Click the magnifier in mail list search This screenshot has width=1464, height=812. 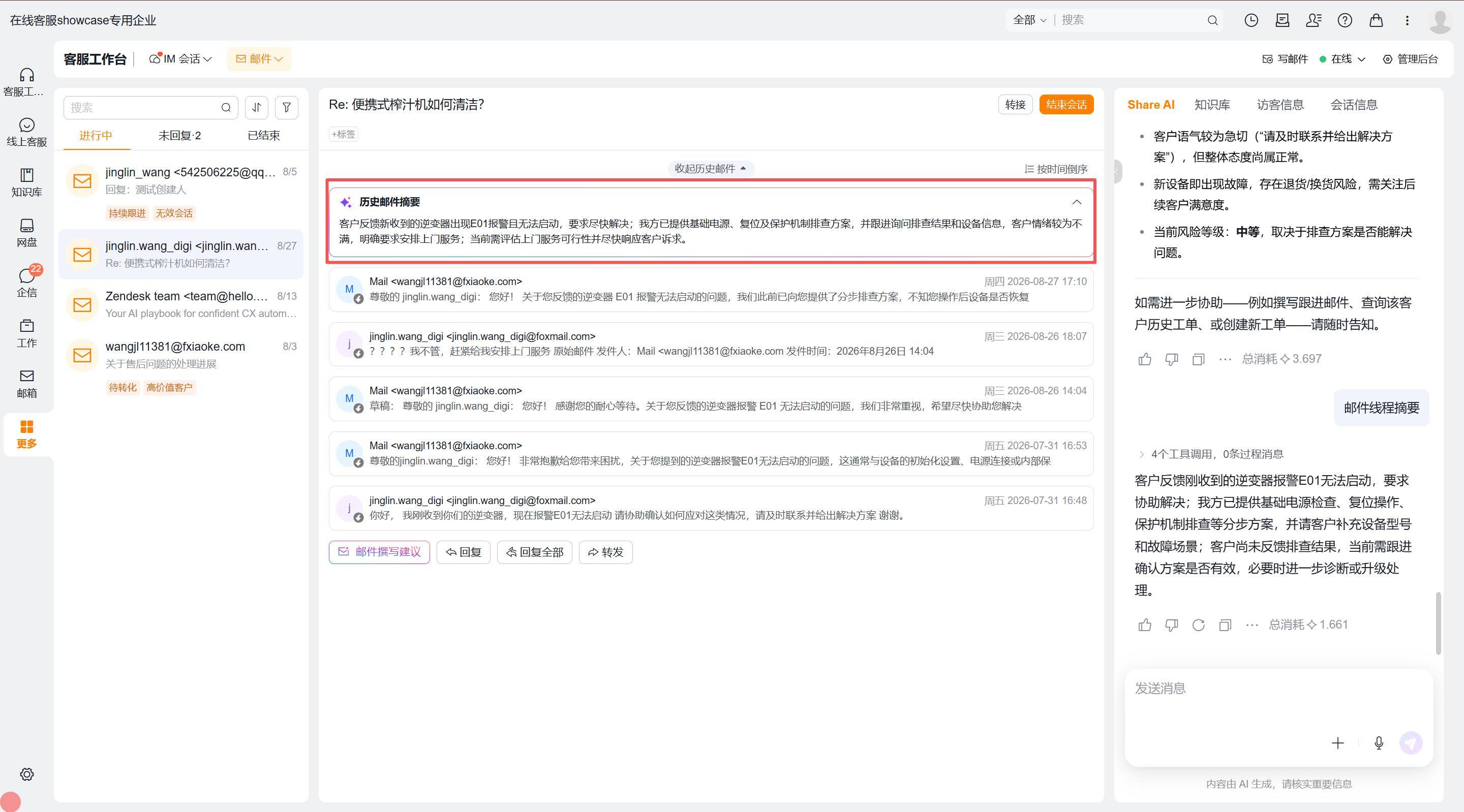point(226,107)
